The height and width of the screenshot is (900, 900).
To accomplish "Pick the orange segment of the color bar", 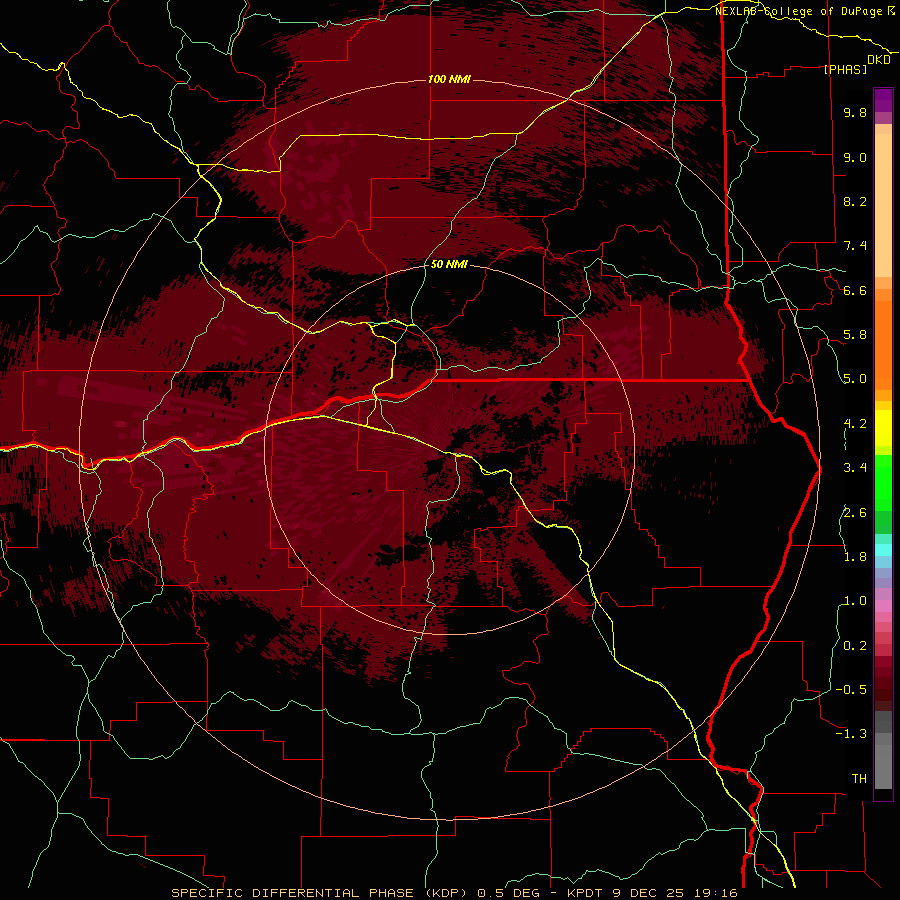I will [x=883, y=344].
